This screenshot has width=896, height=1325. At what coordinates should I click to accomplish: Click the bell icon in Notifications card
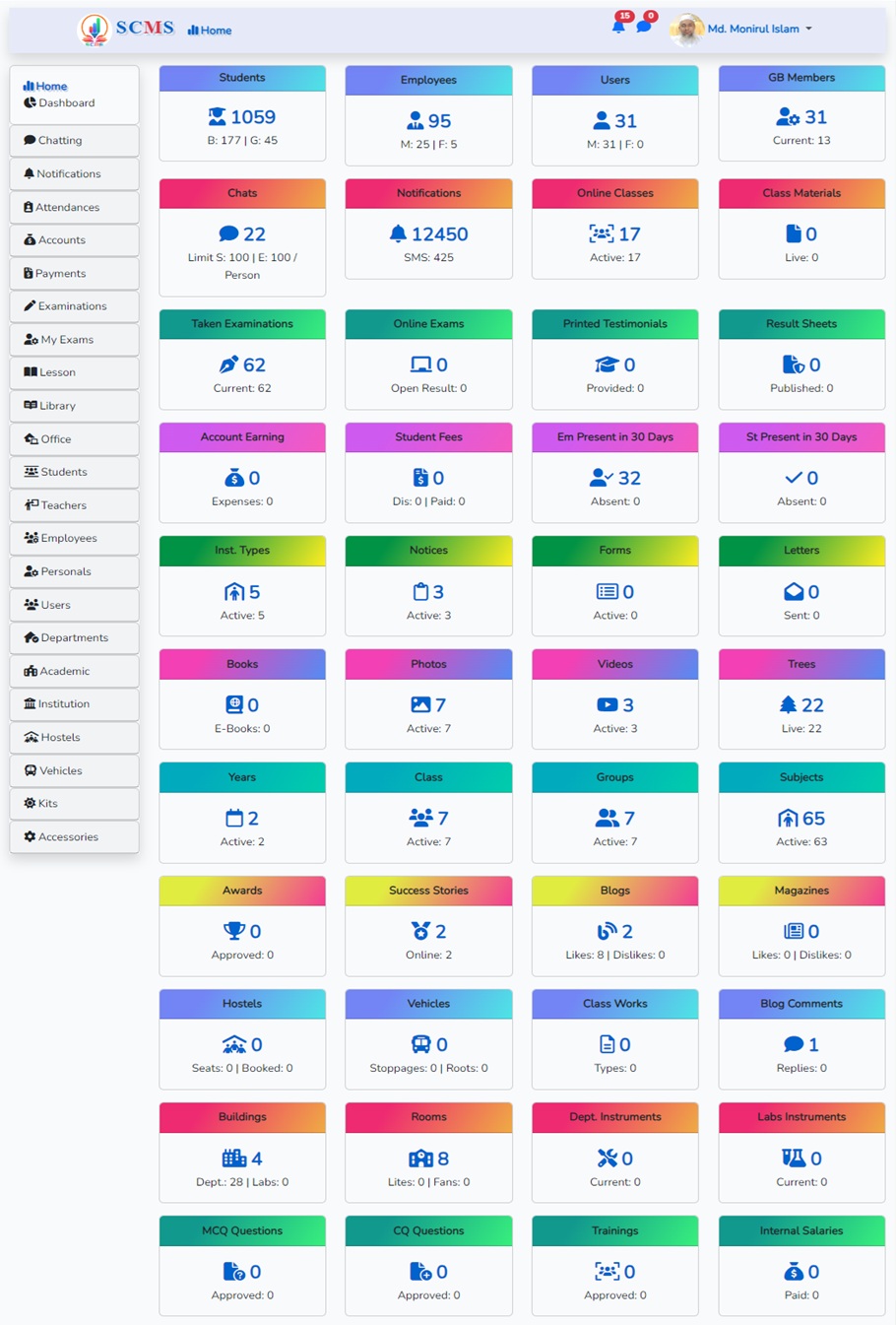tap(398, 233)
